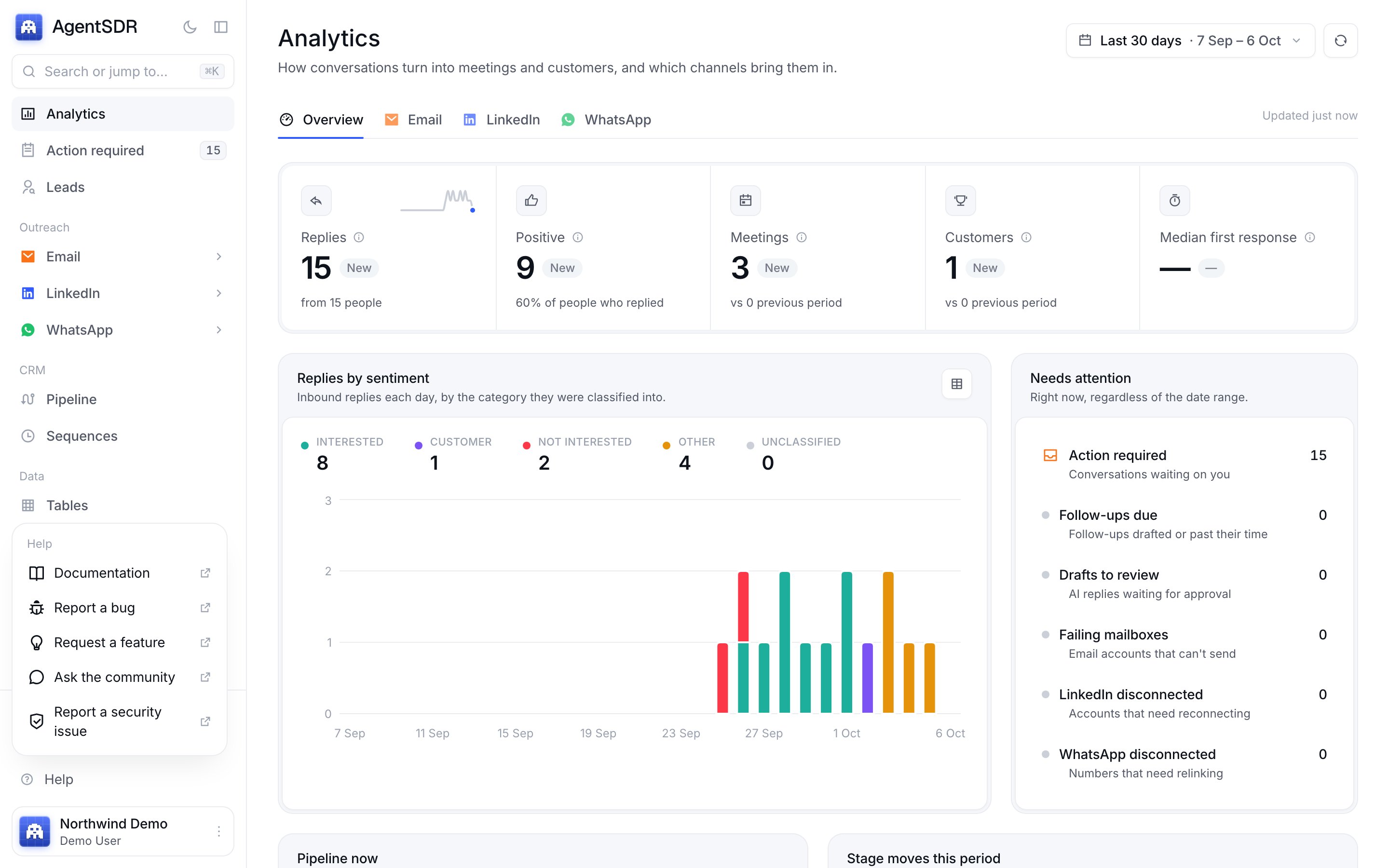Open Action required in Needs attention
Image resolution: width=1389 pixels, height=868 pixels.
pos(1185,464)
